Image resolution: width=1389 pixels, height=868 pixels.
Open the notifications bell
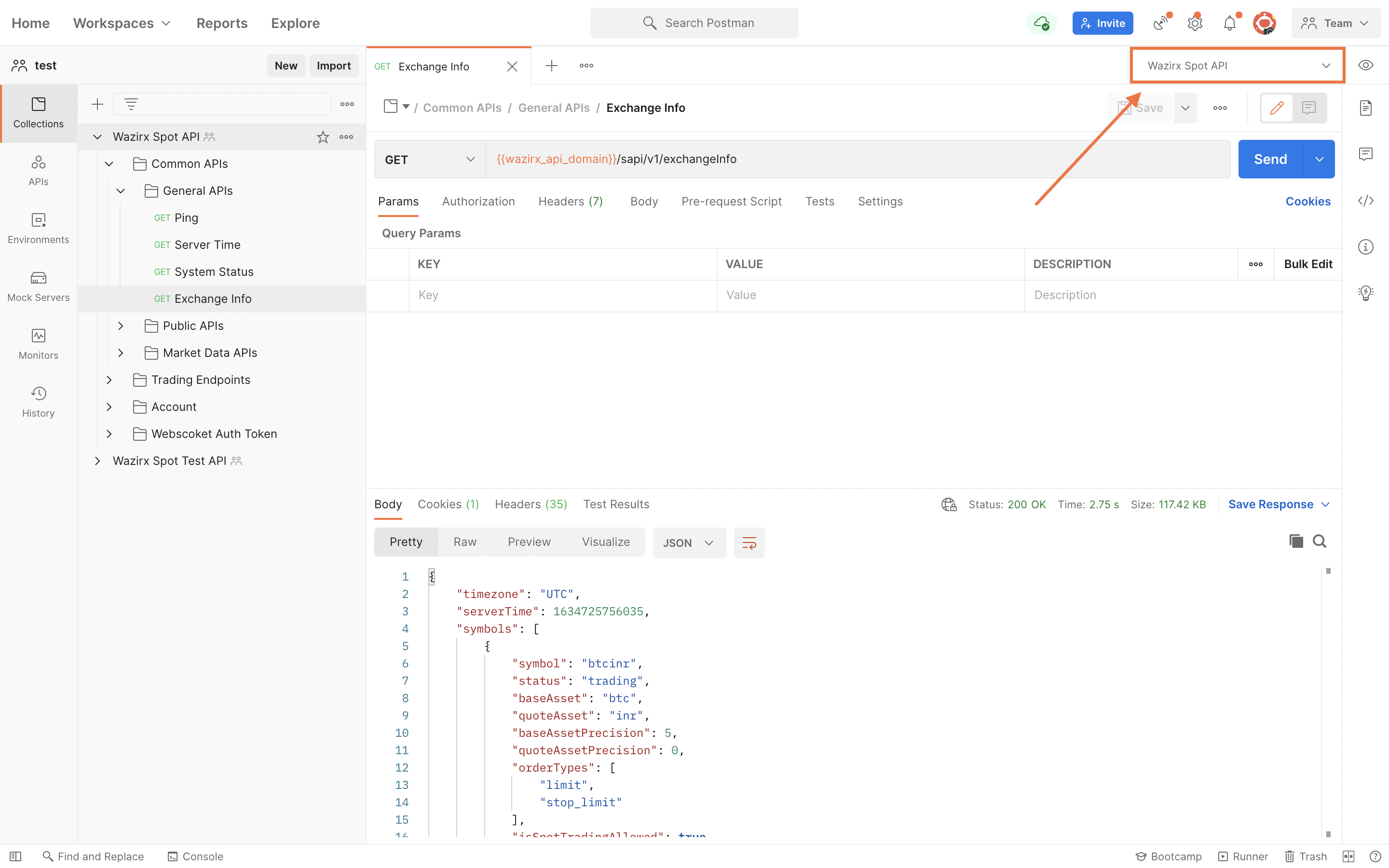tap(1229, 23)
